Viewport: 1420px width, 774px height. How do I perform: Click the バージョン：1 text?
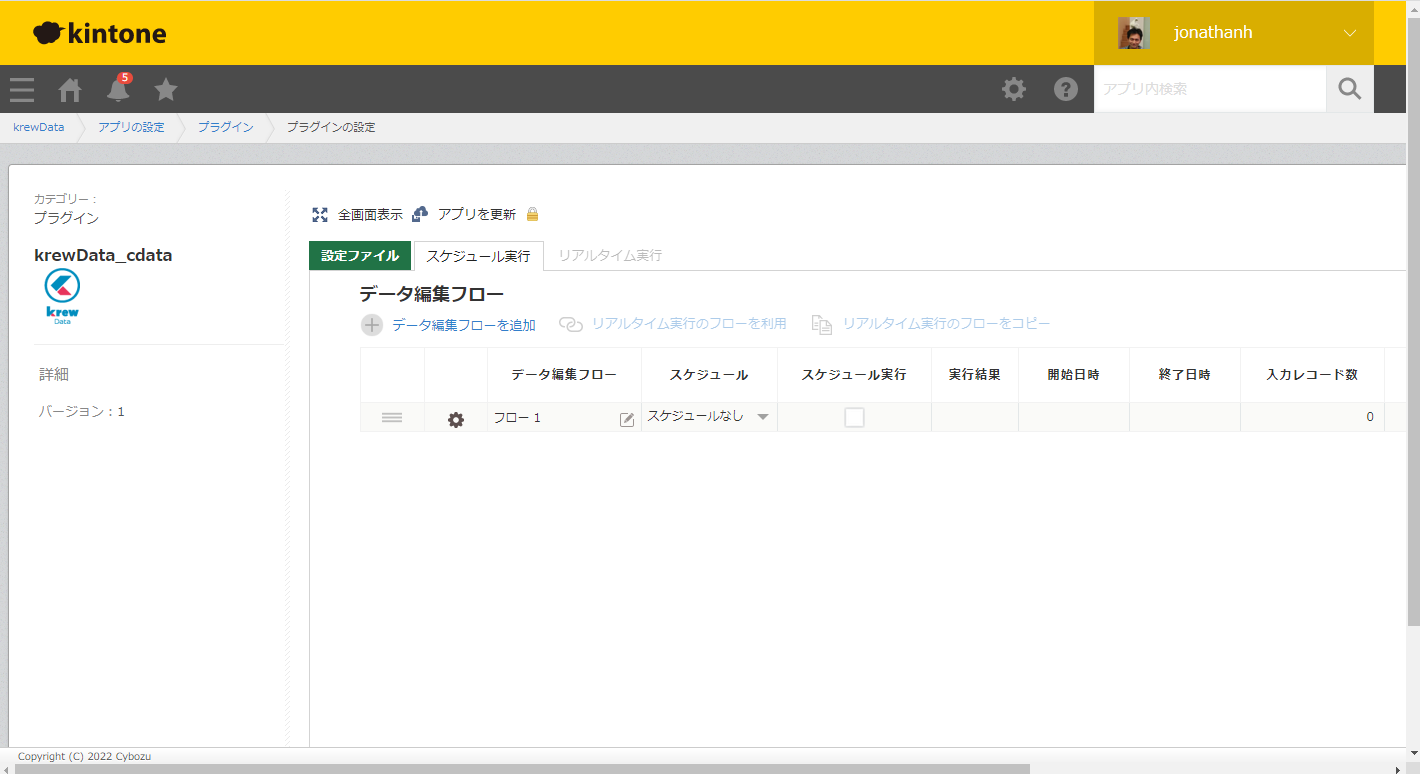tap(82, 411)
